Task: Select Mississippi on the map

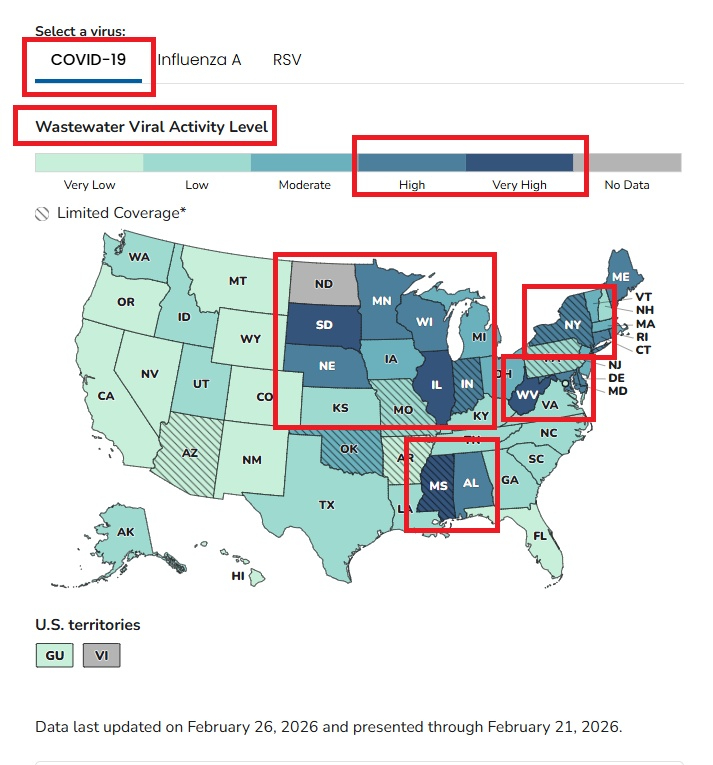Action: [437, 485]
